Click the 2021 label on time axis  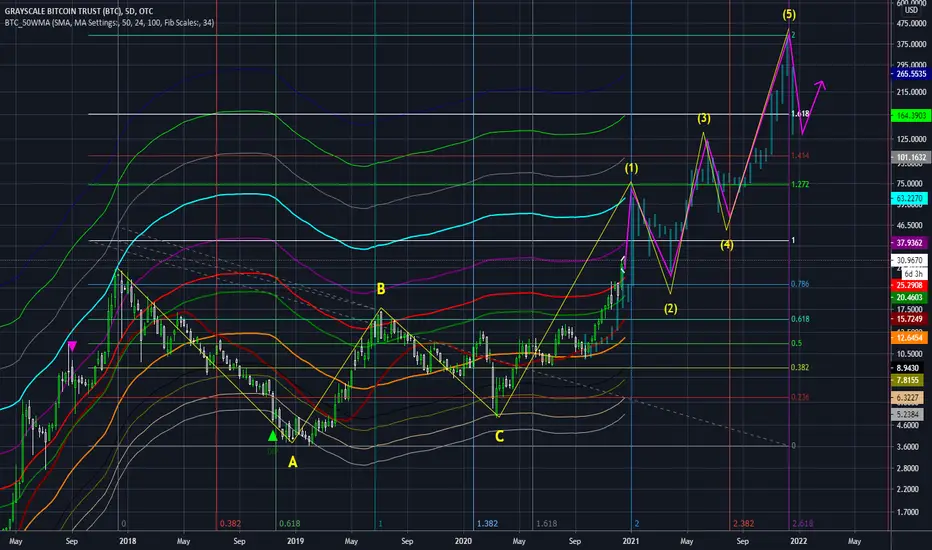(x=631, y=541)
